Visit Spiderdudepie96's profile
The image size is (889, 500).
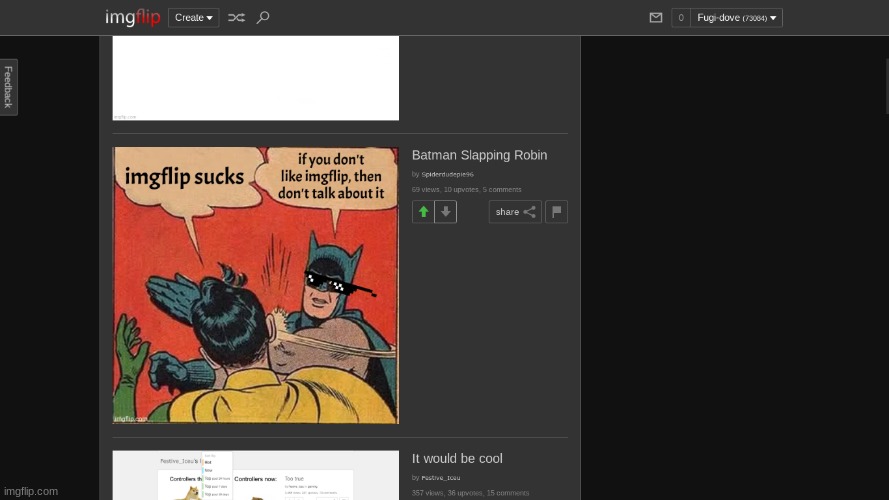[447, 175]
